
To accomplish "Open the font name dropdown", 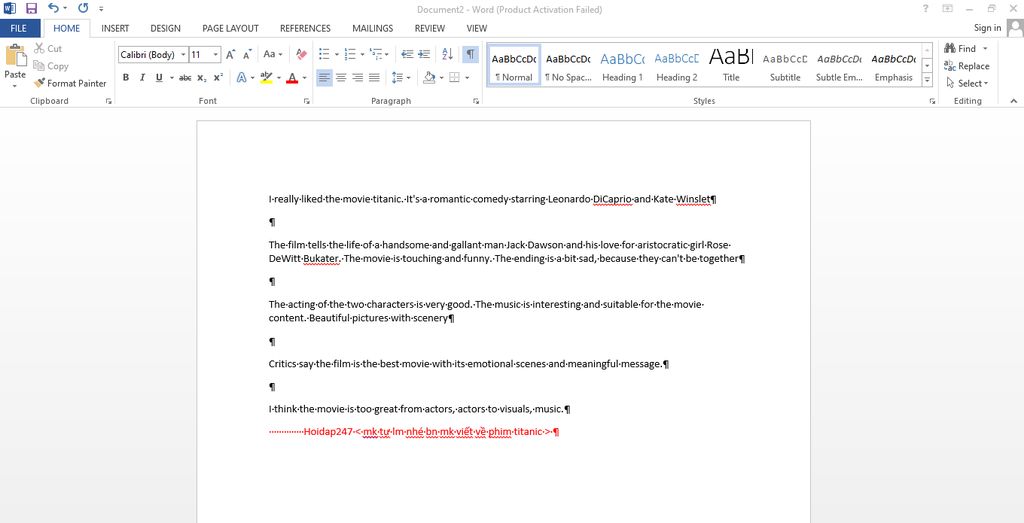I will [x=184, y=55].
